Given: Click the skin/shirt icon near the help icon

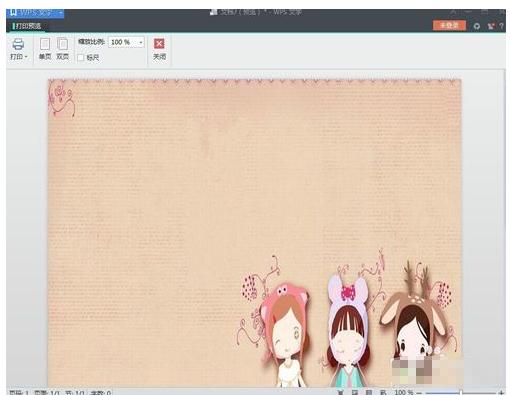Looking at the screenshot, I should pyautogui.click(x=490, y=26).
